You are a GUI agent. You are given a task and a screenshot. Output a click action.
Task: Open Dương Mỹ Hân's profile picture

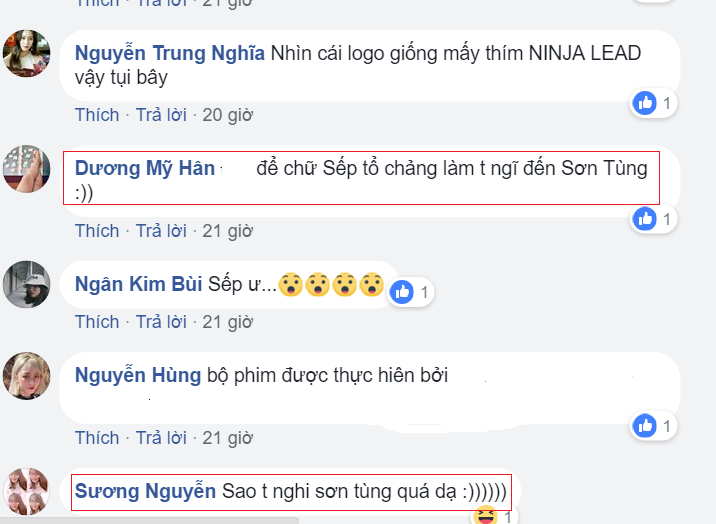[27, 167]
